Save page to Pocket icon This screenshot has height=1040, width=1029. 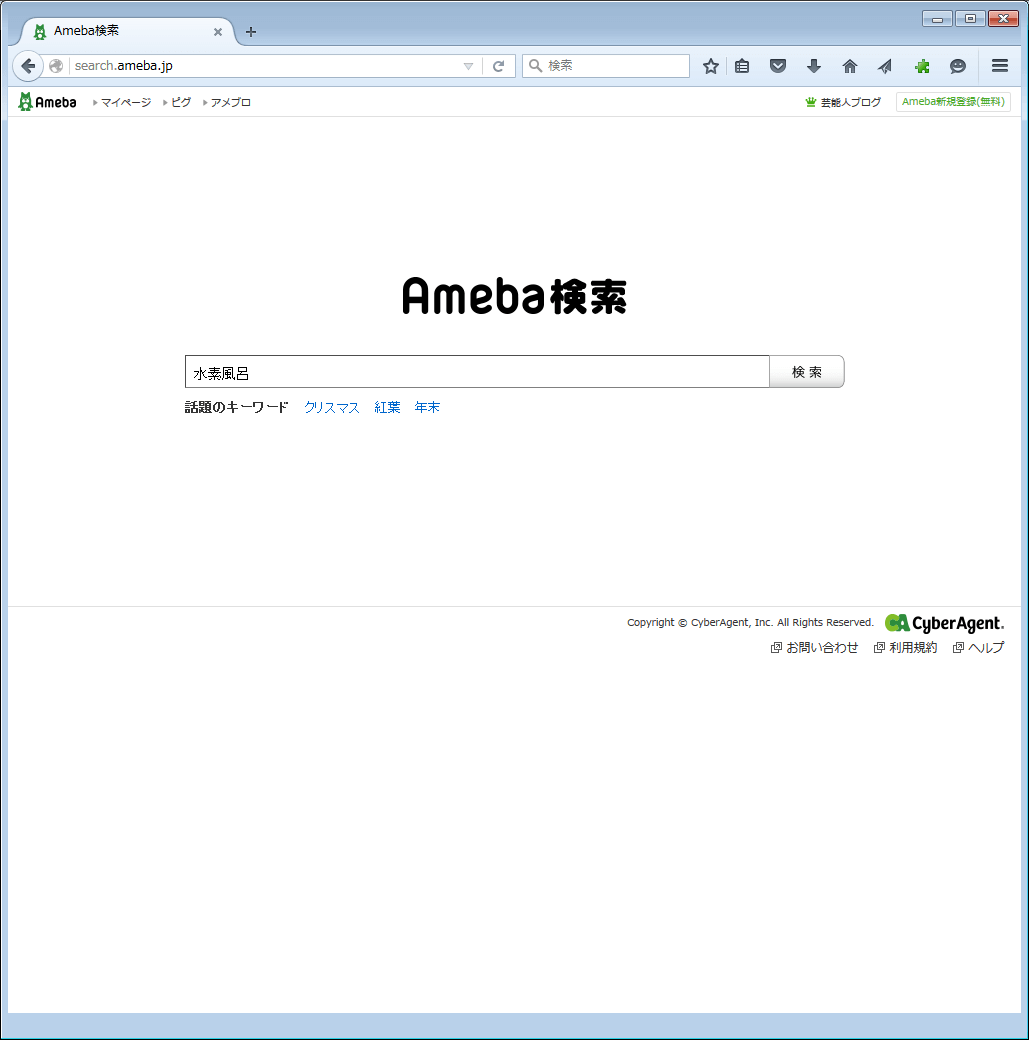pos(778,66)
